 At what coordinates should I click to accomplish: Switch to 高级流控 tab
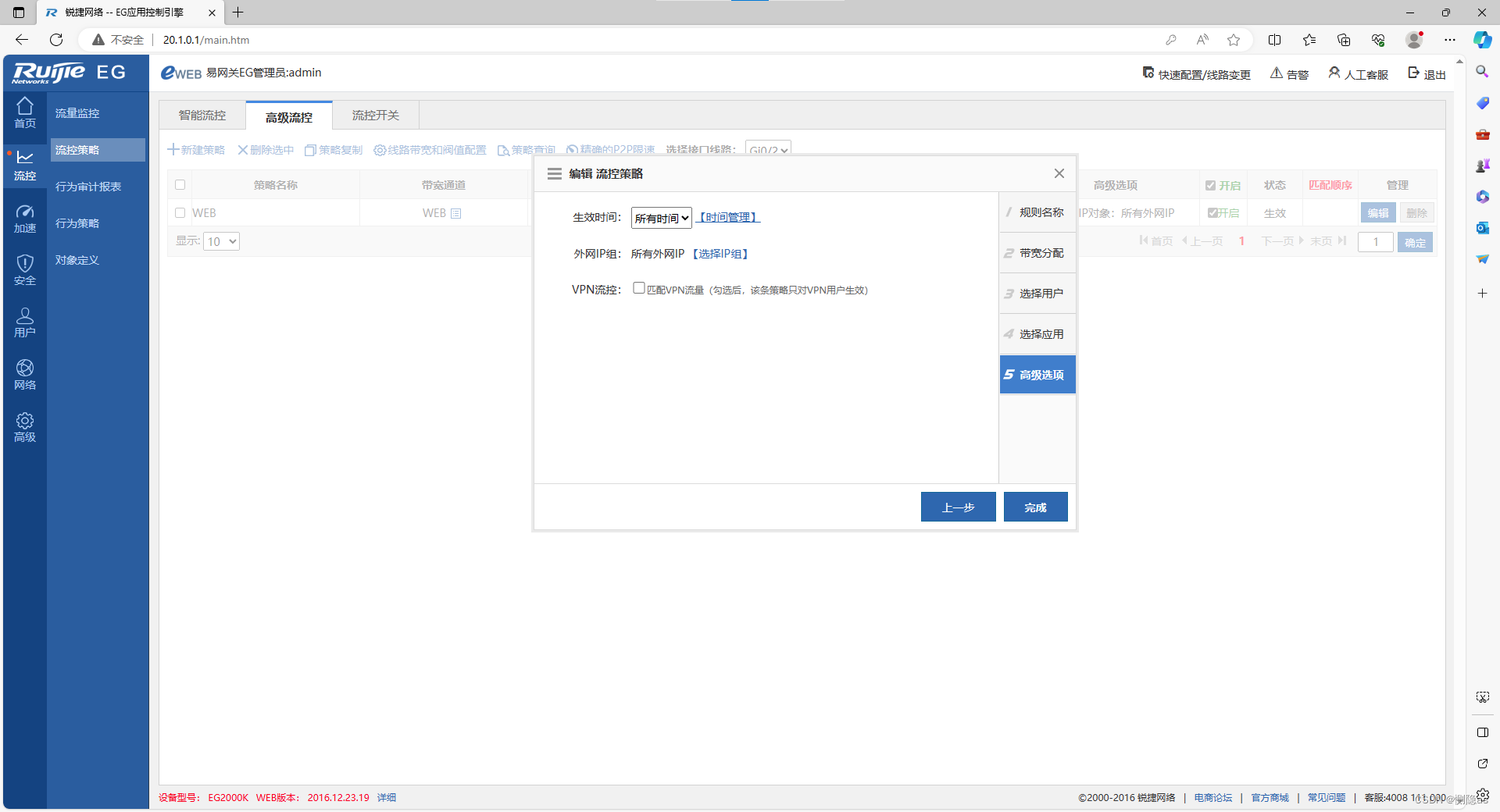(x=289, y=116)
